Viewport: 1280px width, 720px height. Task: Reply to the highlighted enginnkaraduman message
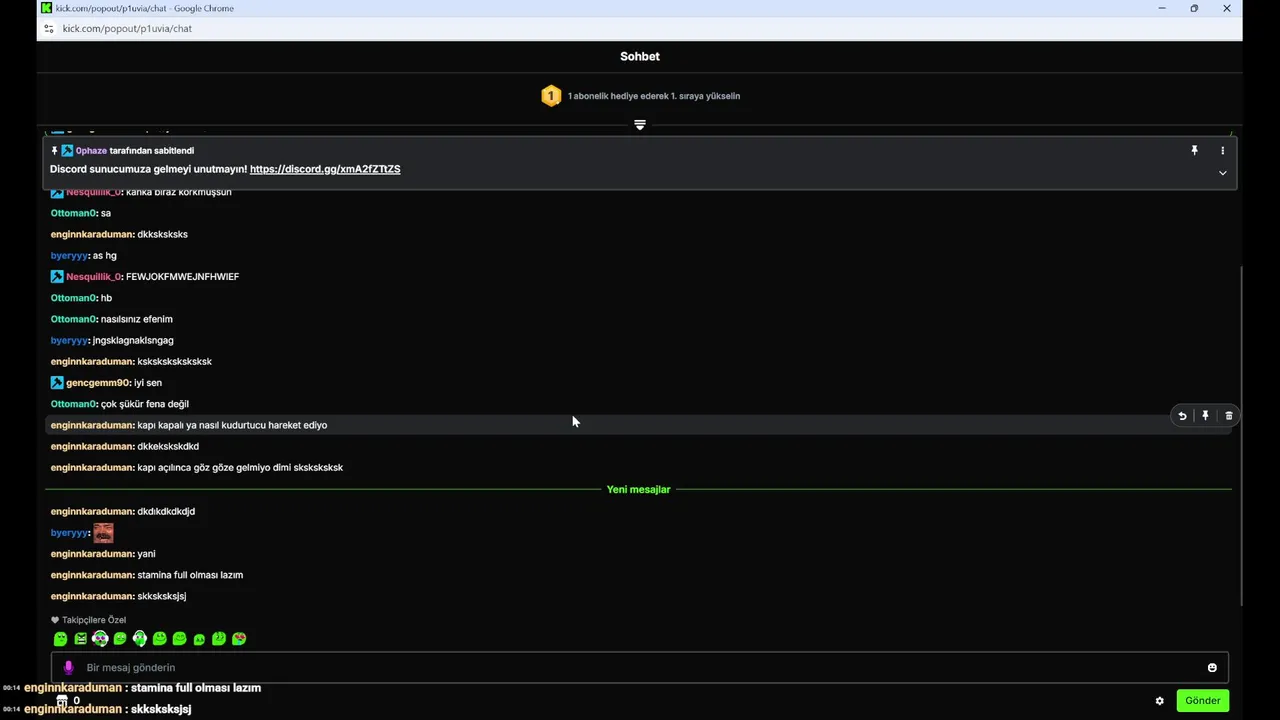[x=1182, y=416]
